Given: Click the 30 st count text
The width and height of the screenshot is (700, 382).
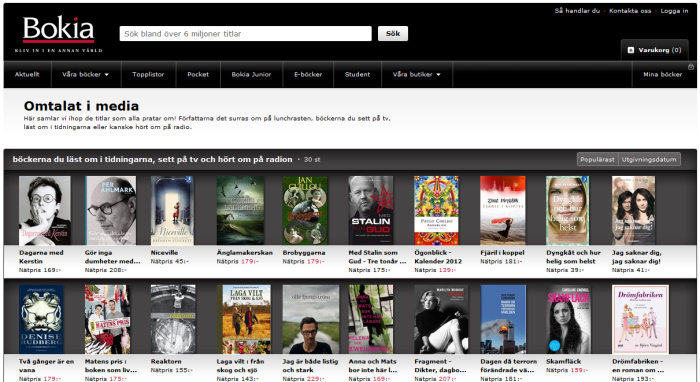Looking at the screenshot, I should click(x=312, y=159).
